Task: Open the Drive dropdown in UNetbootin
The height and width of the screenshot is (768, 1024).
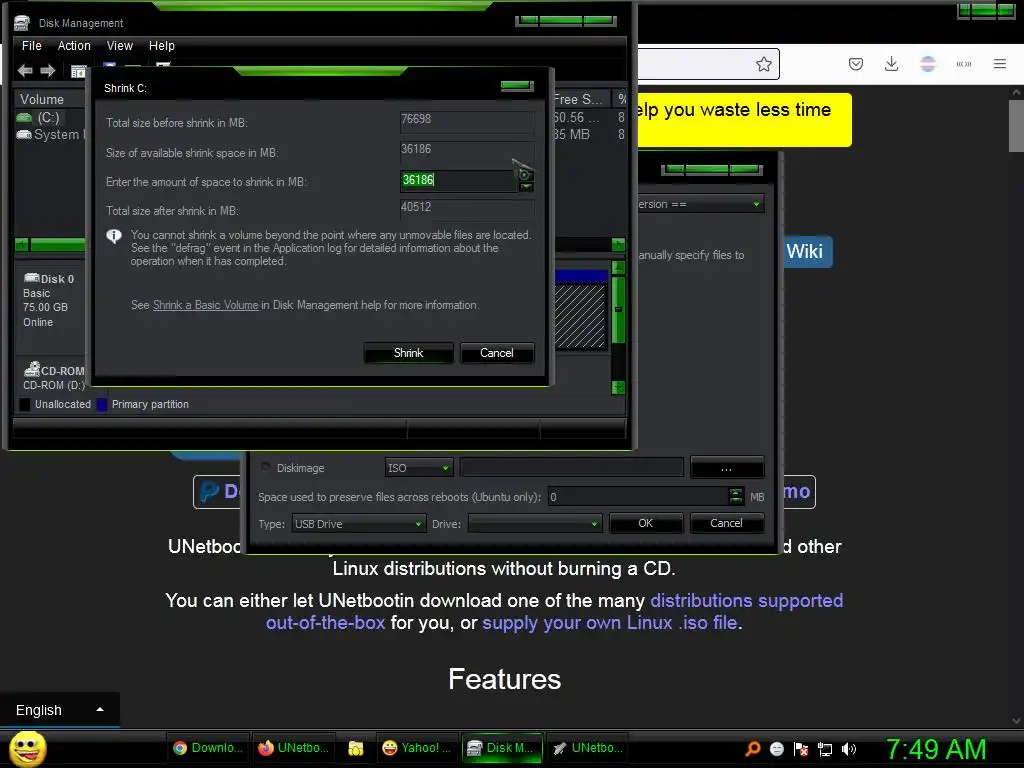Action: [535, 524]
